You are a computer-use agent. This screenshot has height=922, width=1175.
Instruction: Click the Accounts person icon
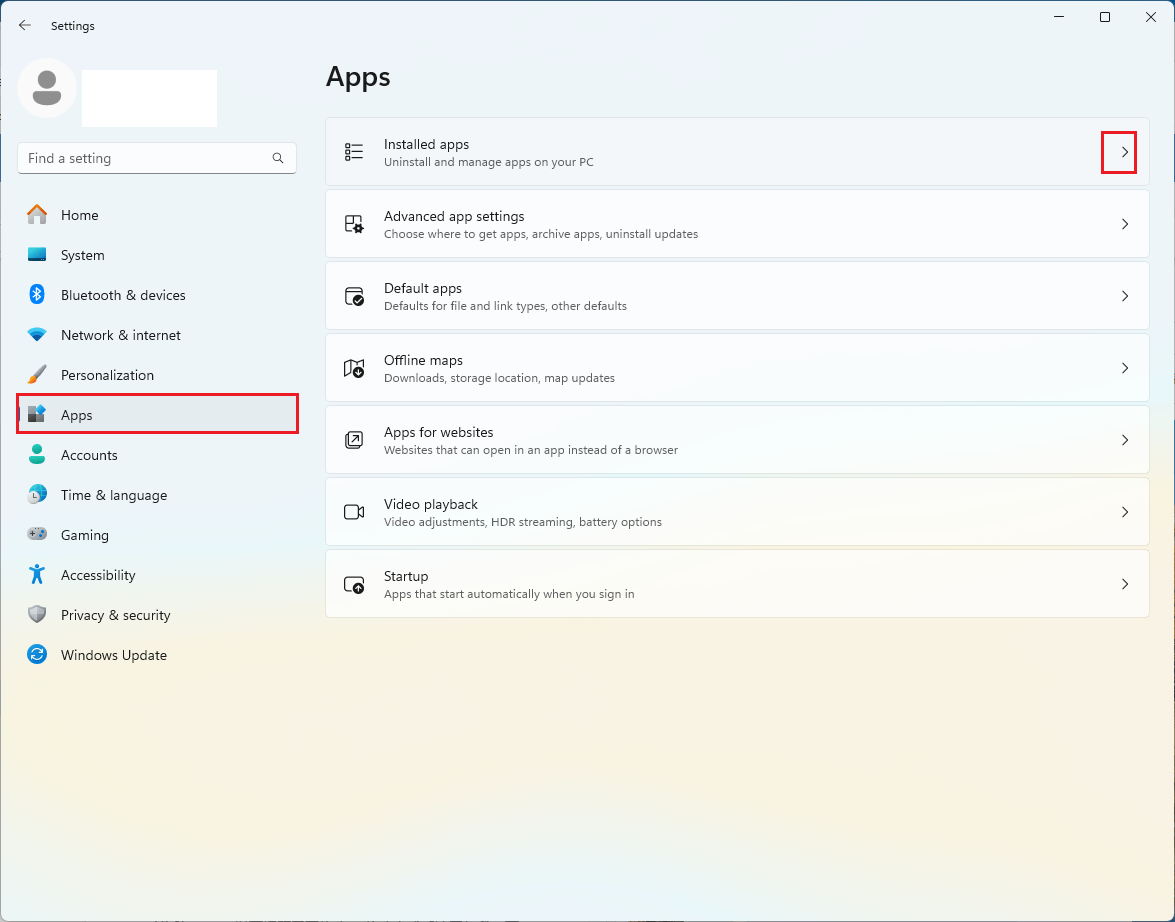37,454
